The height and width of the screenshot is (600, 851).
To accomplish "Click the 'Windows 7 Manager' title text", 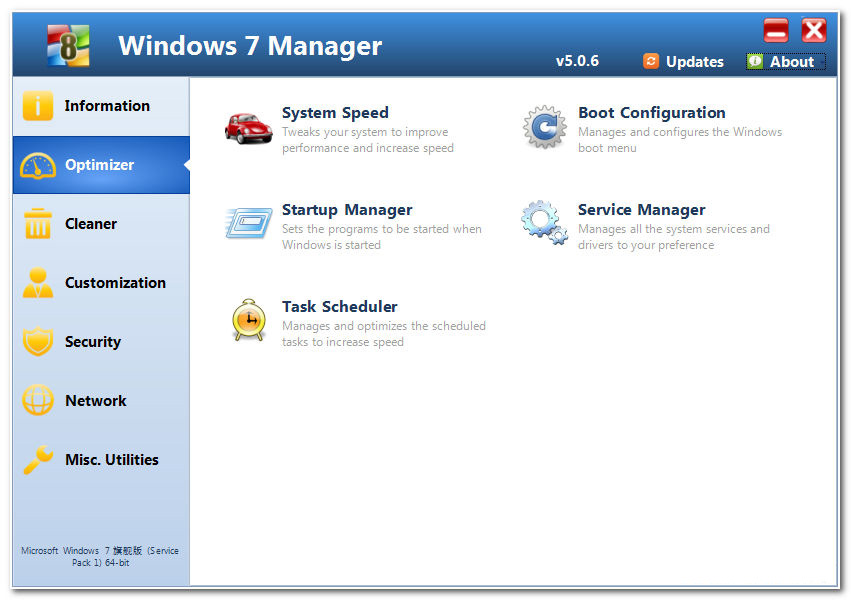I will coord(250,46).
